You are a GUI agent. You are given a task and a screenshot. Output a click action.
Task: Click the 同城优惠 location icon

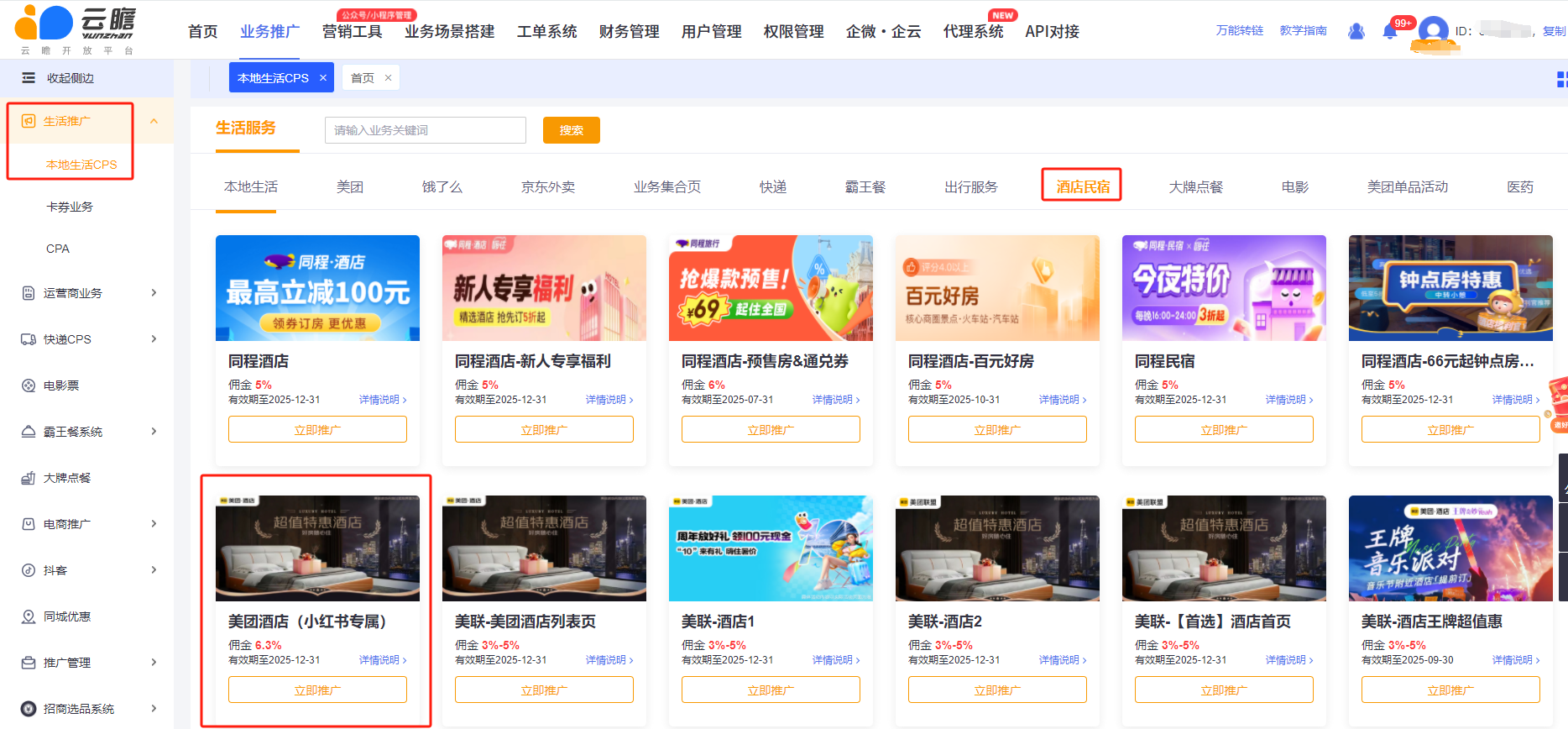pyautogui.click(x=29, y=616)
